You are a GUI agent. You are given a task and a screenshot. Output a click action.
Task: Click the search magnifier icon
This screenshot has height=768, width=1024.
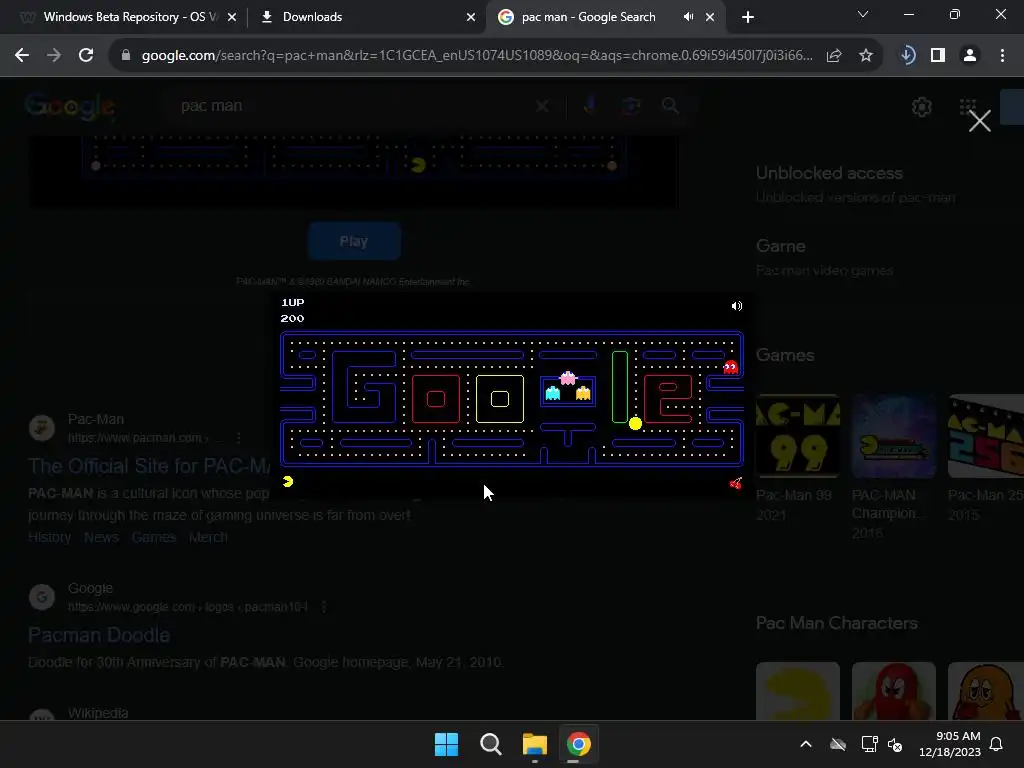tap(670, 106)
